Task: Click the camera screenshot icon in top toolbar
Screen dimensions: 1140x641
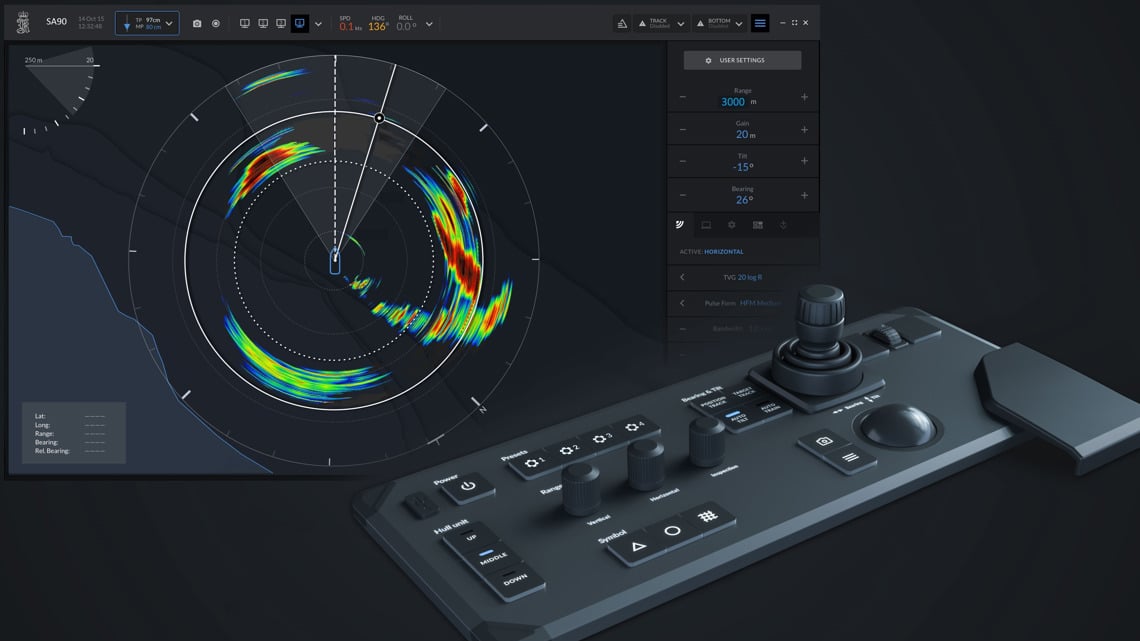Action: [197, 23]
